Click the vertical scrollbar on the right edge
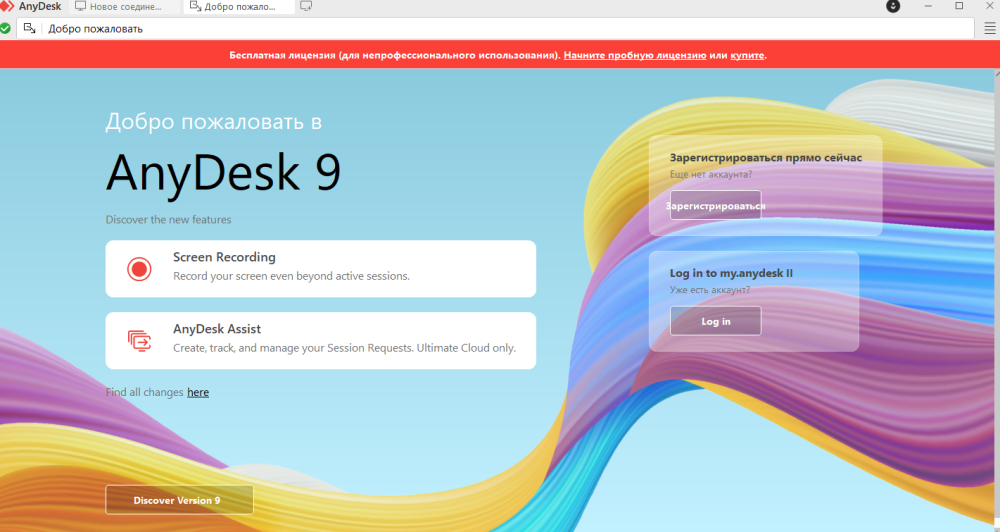1000x532 pixels. click(x=997, y=300)
